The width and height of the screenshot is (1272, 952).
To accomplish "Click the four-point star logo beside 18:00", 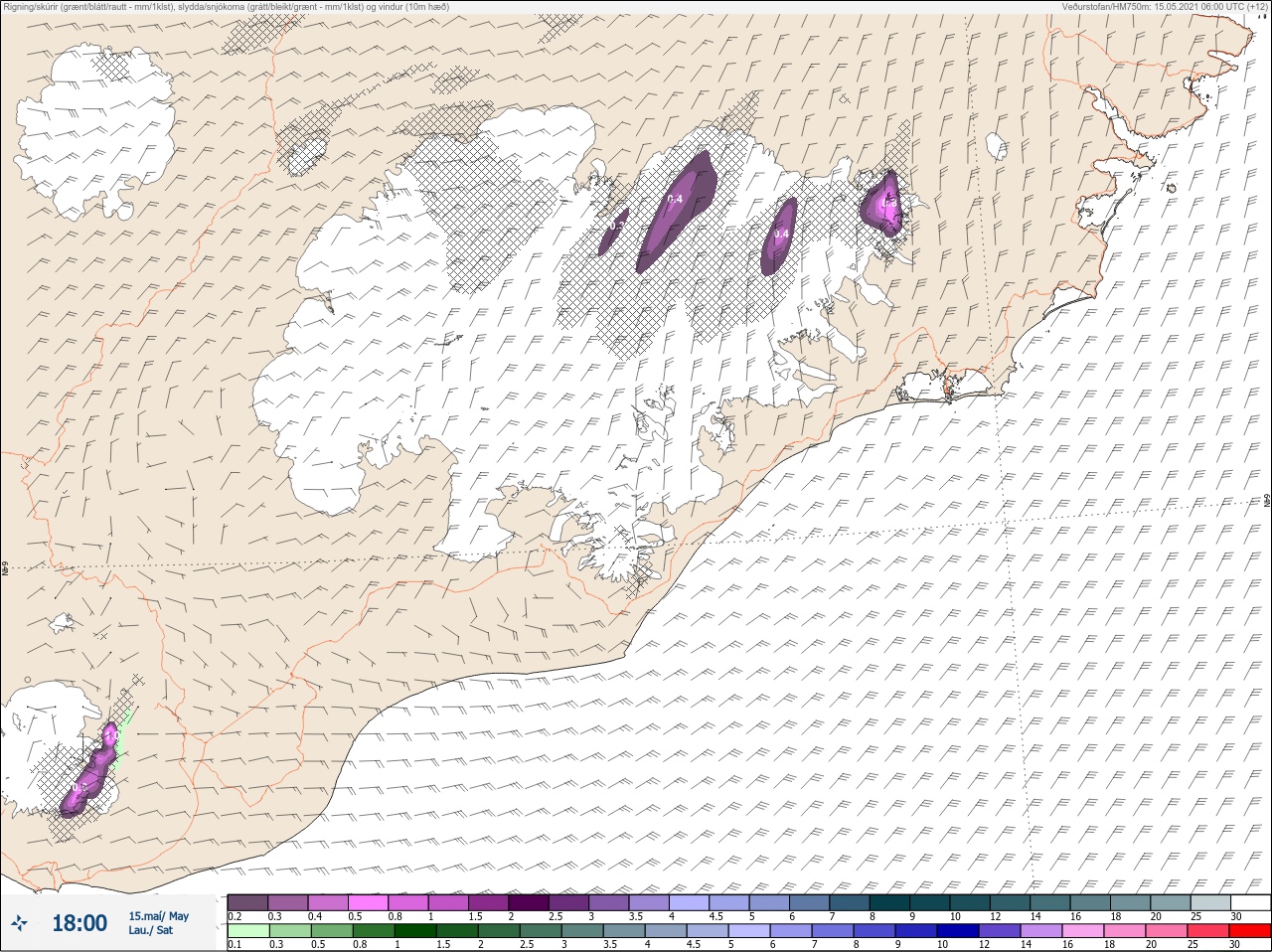I will tap(20, 923).
